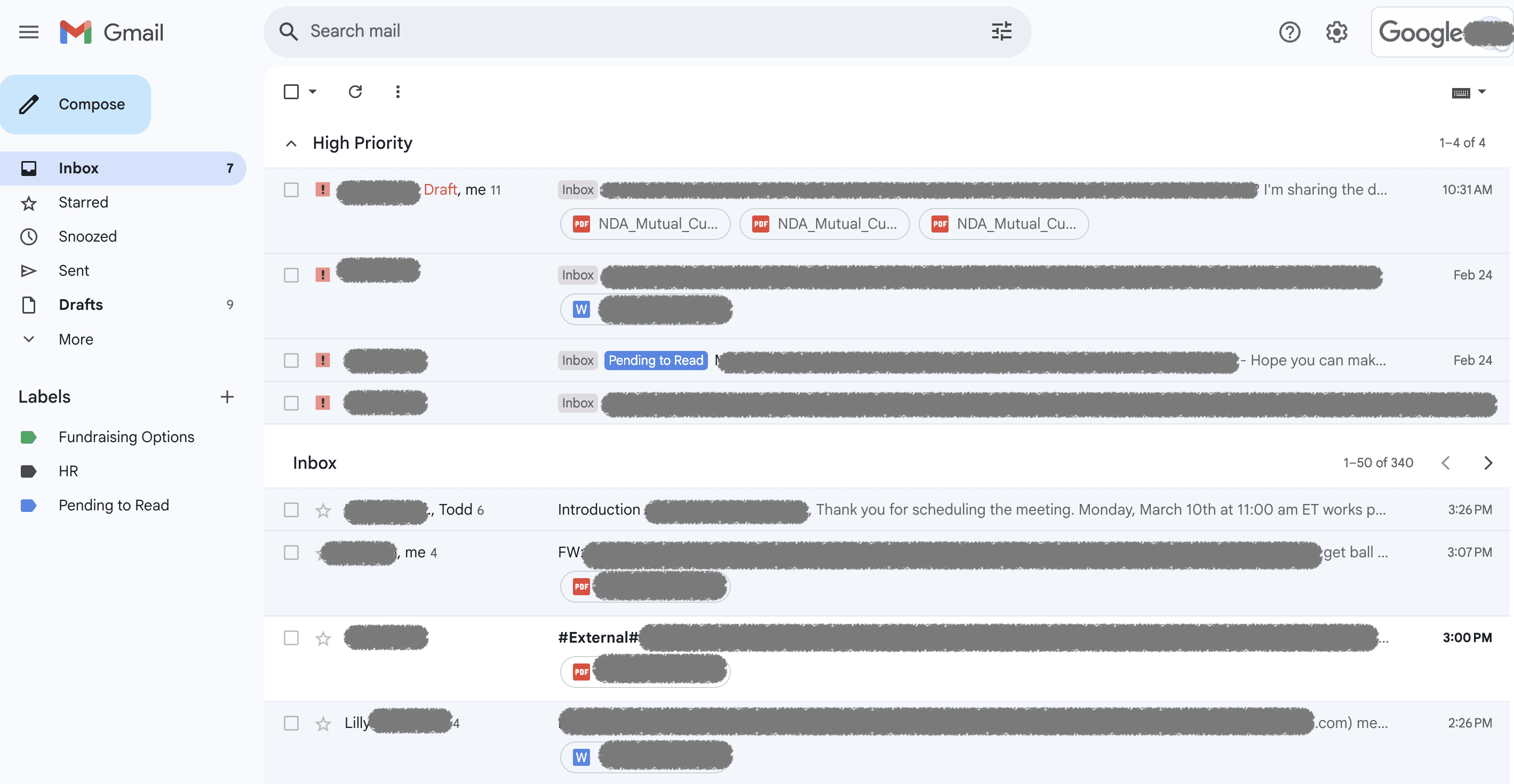Open the Support help icon
Image resolution: width=1514 pixels, height=784 pixels.
[x=1289, y=32]
